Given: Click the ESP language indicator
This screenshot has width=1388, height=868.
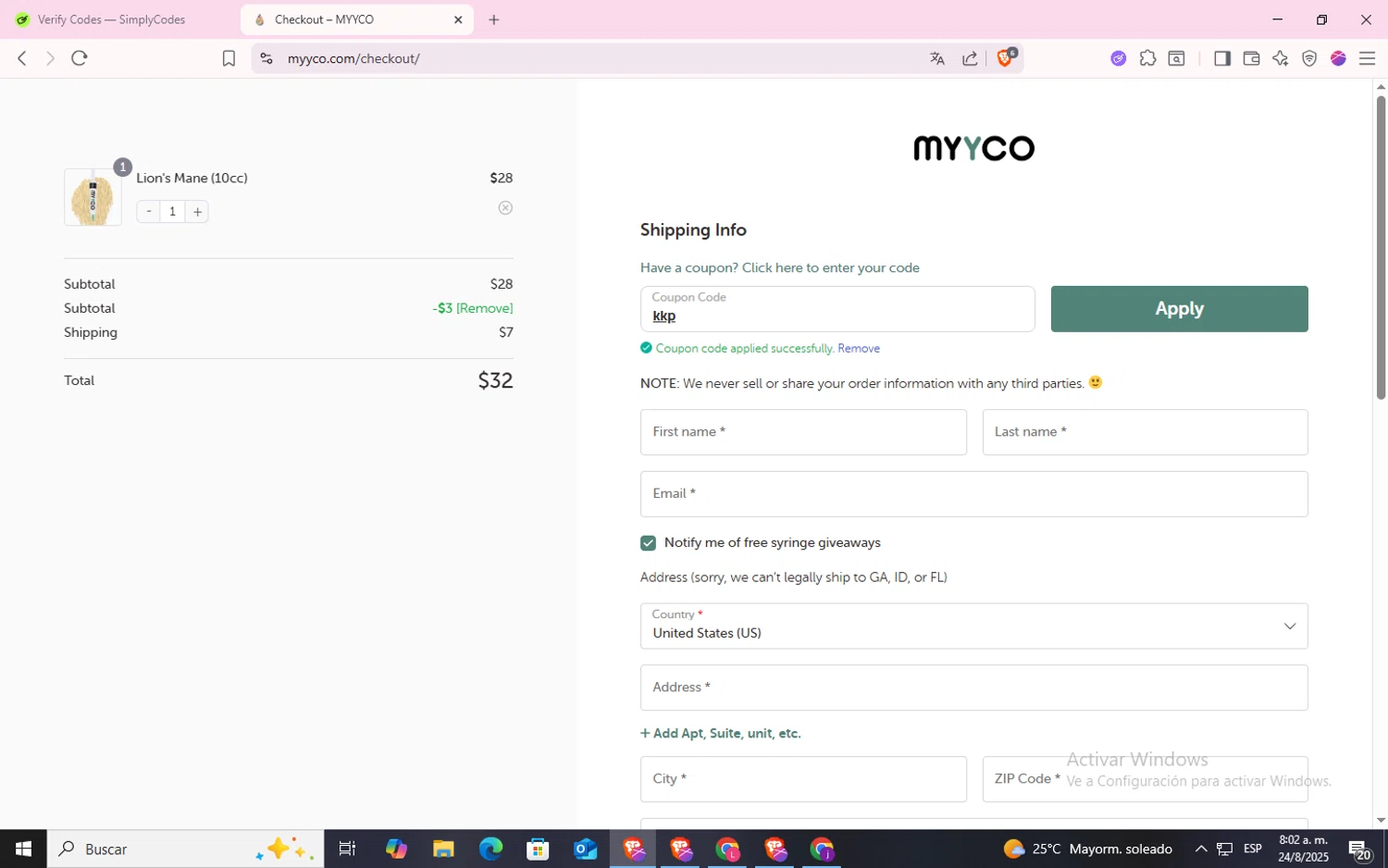Looking at the screenshot, I should click(x=1253, y=849).
